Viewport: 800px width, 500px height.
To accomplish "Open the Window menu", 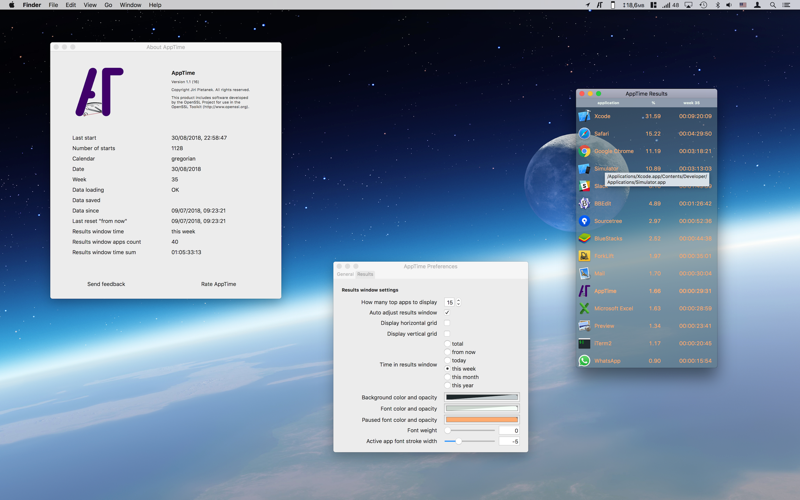I will [131, 5].
